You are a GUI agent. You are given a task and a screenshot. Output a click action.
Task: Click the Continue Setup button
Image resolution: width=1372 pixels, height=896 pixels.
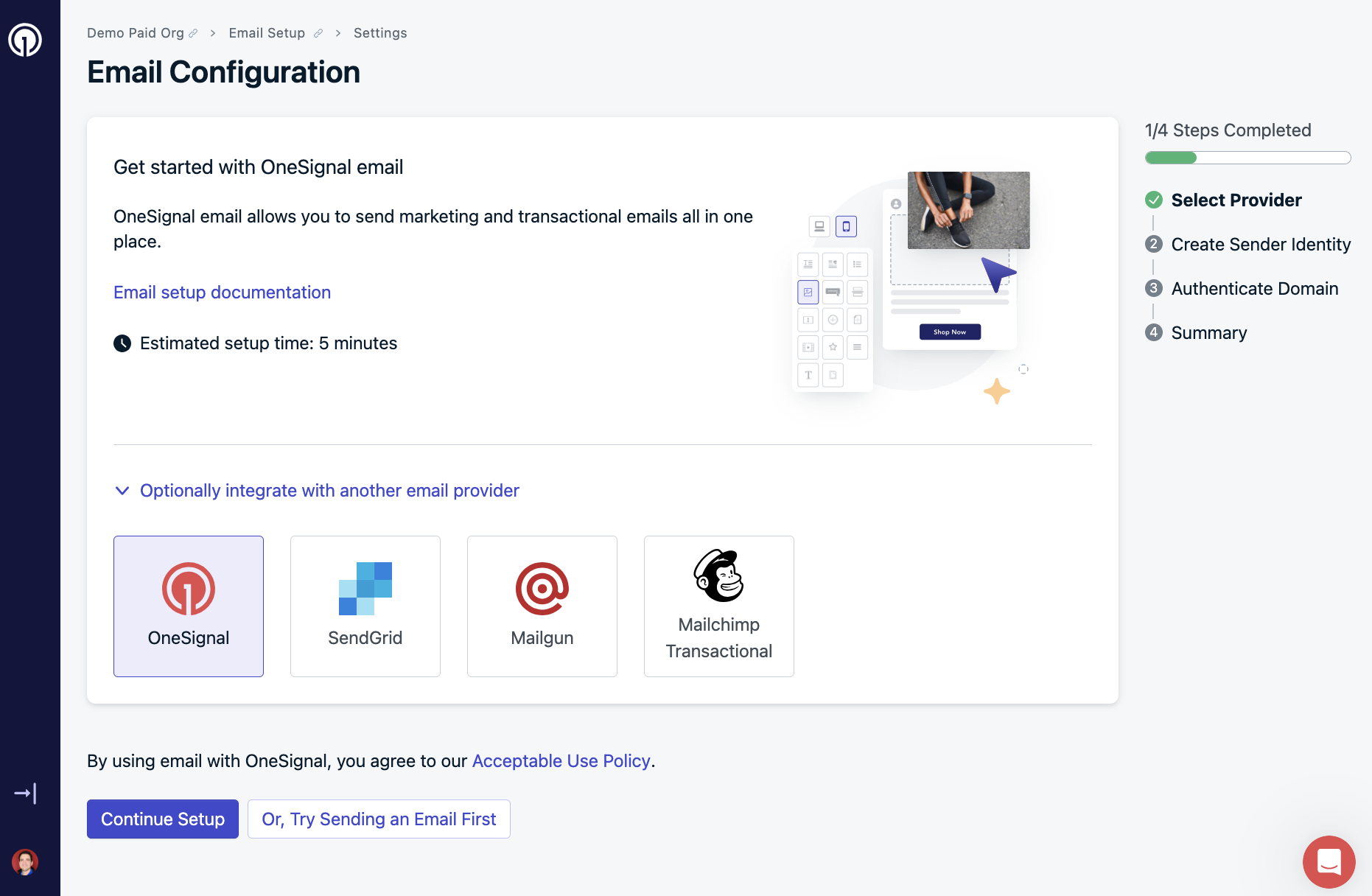click(163, 819)
